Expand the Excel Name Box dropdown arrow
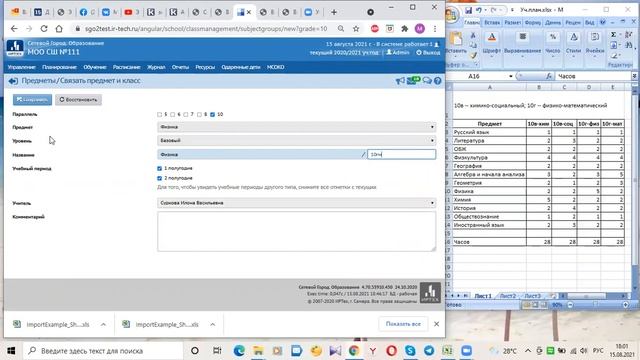The height and width of the screenshot is (360, 640). point(511,76)
